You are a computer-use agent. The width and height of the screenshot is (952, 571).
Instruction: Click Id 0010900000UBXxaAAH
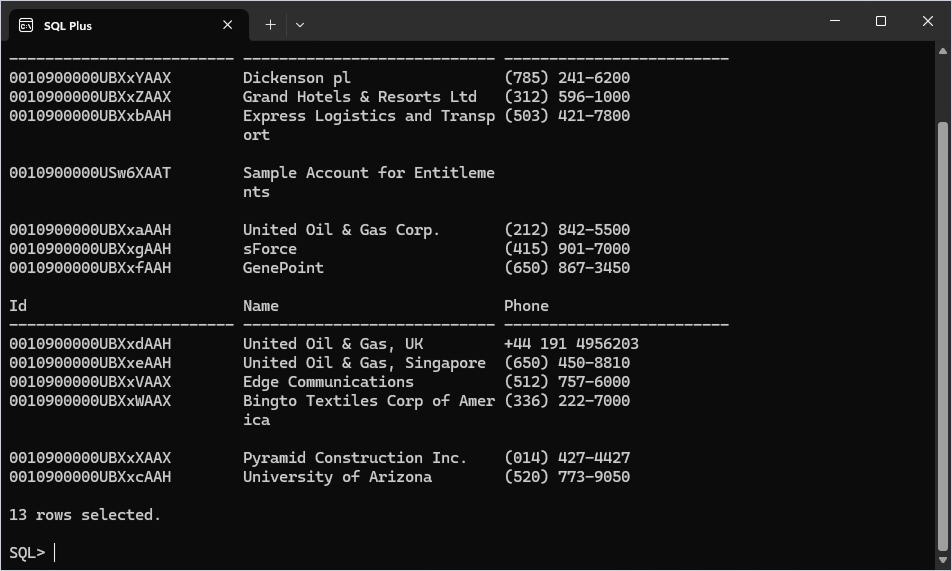(x=90, y=230)
